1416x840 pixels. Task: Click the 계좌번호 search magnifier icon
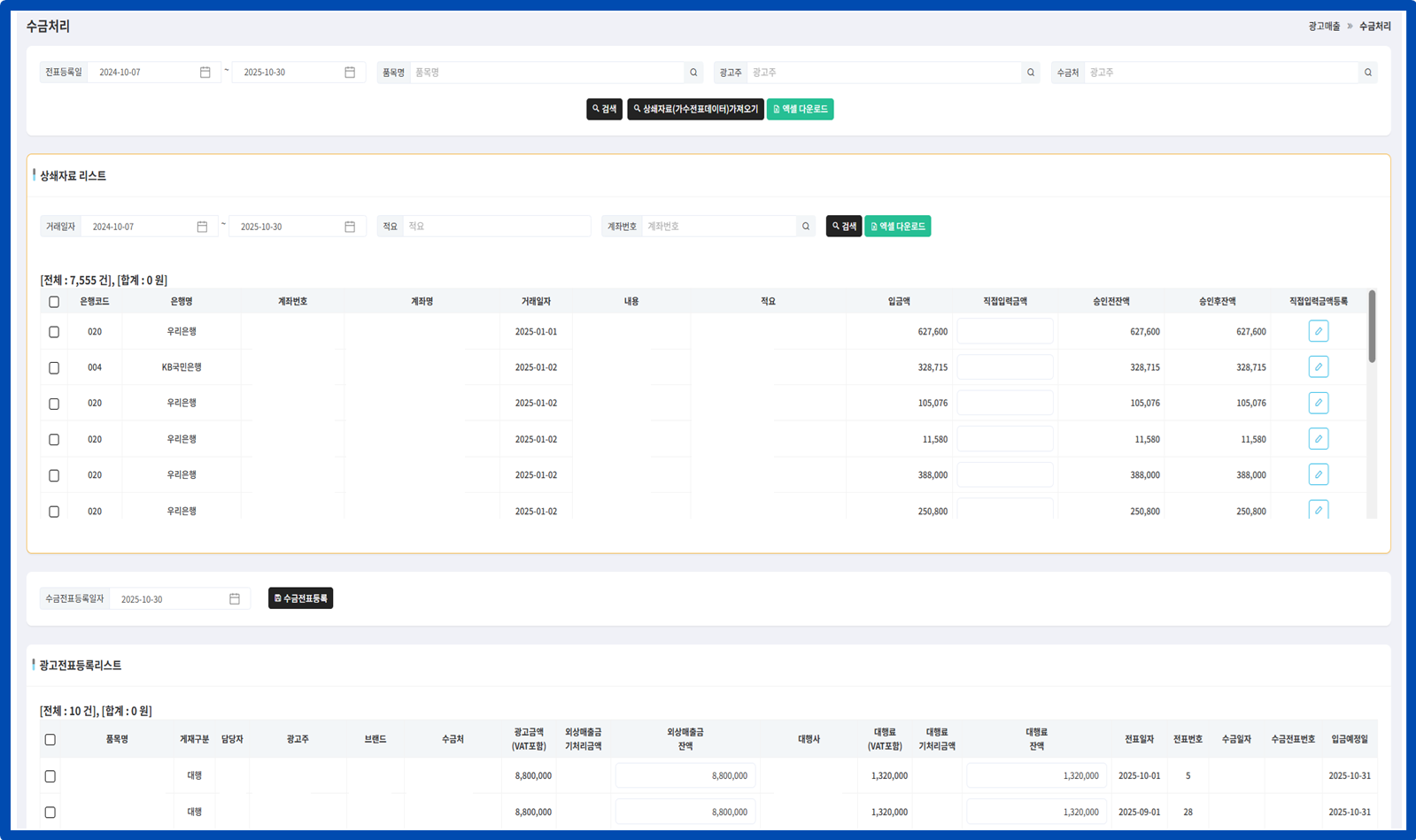pyautogui.click(x=806, y=227)
